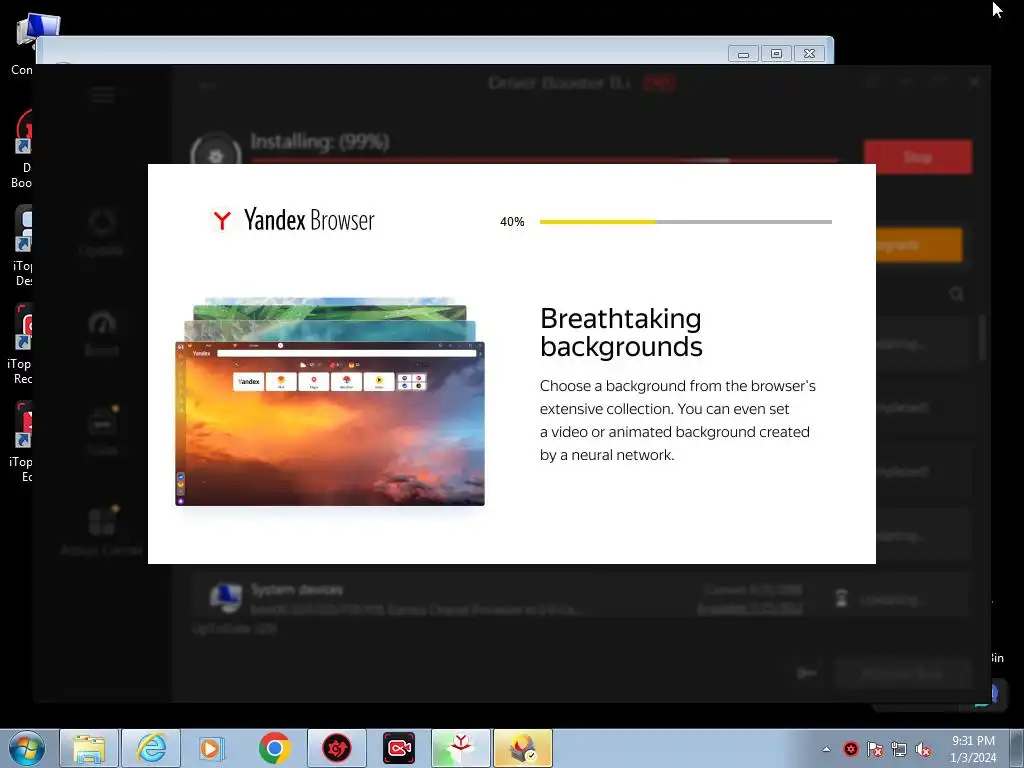Open Action Center in Driver Booster sidebar
Image resolution: width=1024 pixels, height=768 pixels.
pos(102,531)
